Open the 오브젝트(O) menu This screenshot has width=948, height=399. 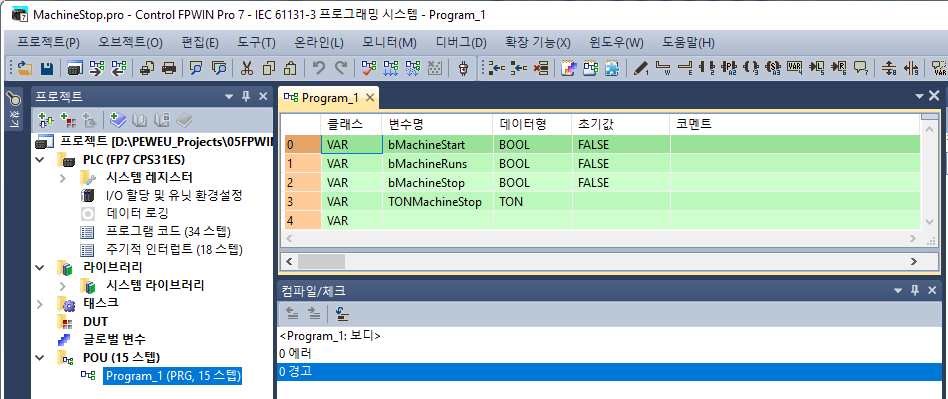[x=131, y=43]
